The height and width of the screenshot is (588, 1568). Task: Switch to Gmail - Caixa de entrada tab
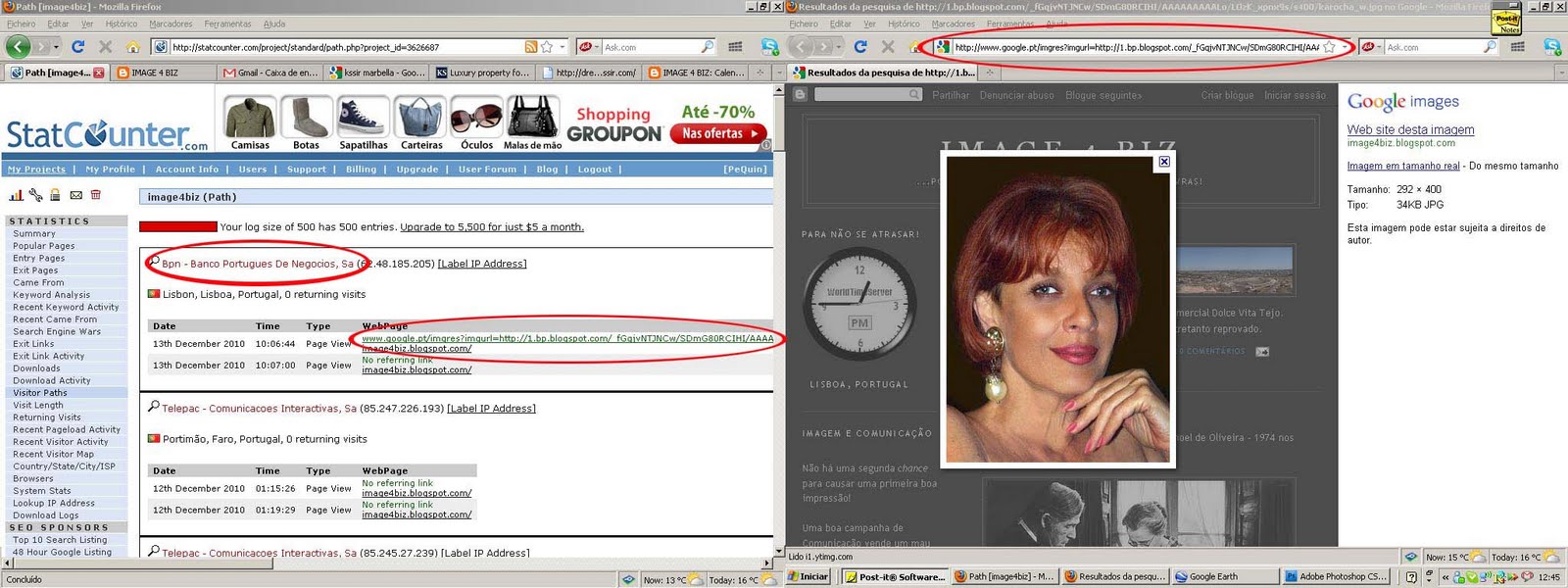(269, 73)
